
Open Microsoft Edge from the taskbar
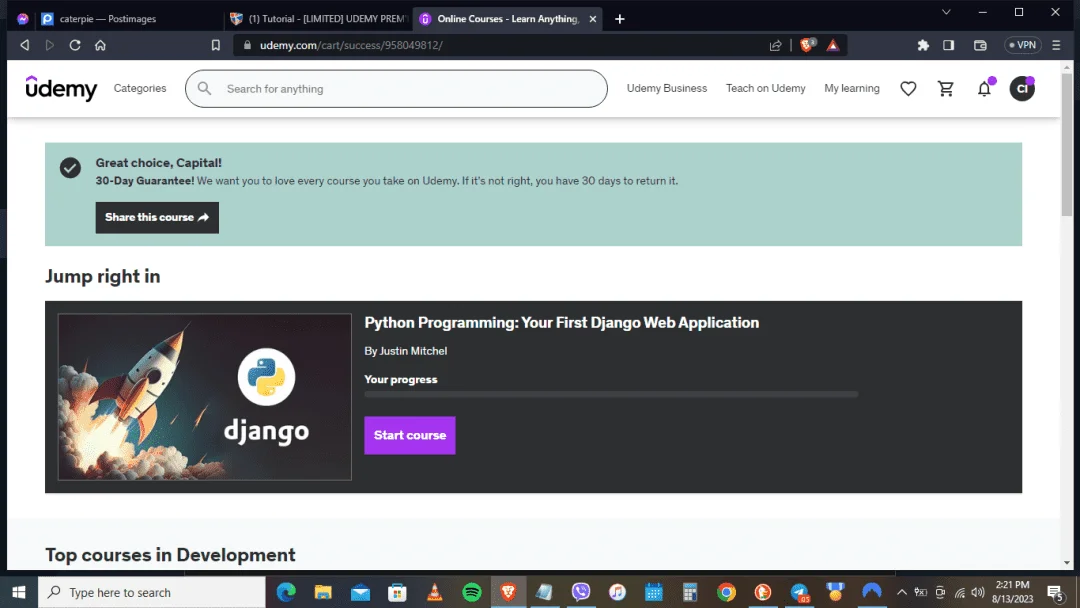(x=286, y=592)
